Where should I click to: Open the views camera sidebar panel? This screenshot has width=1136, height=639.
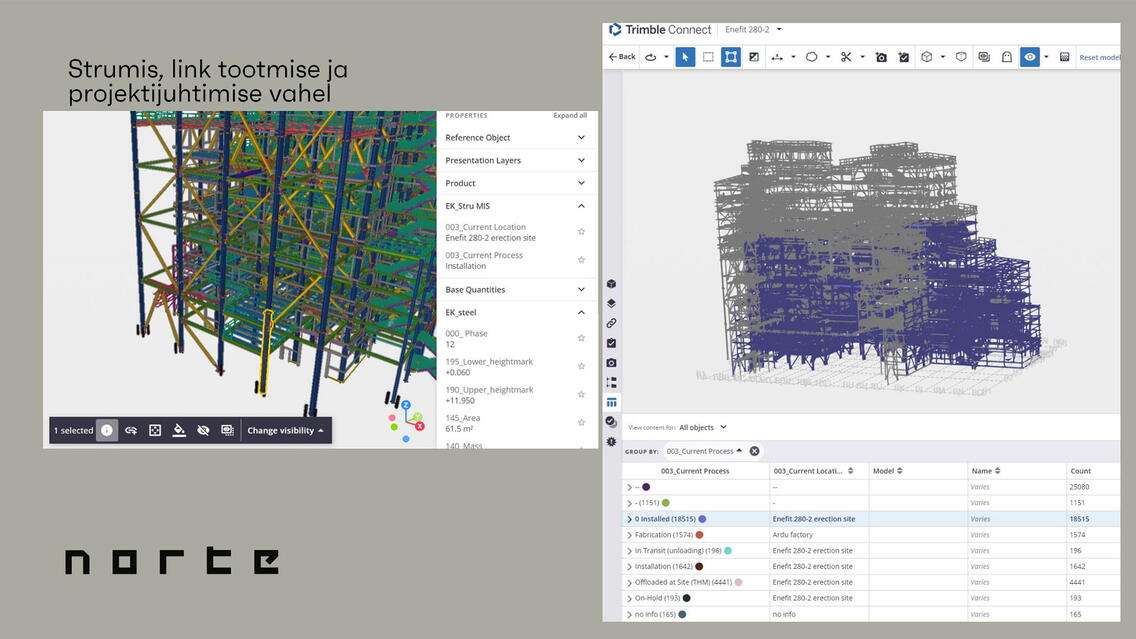point(611,362)
